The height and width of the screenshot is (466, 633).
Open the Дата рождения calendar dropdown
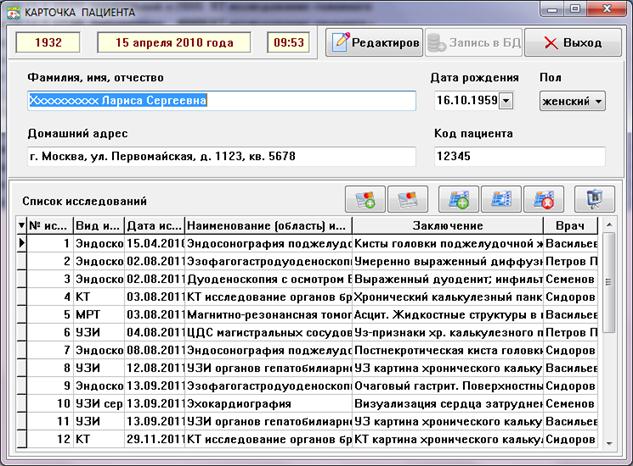click(506, 101)
